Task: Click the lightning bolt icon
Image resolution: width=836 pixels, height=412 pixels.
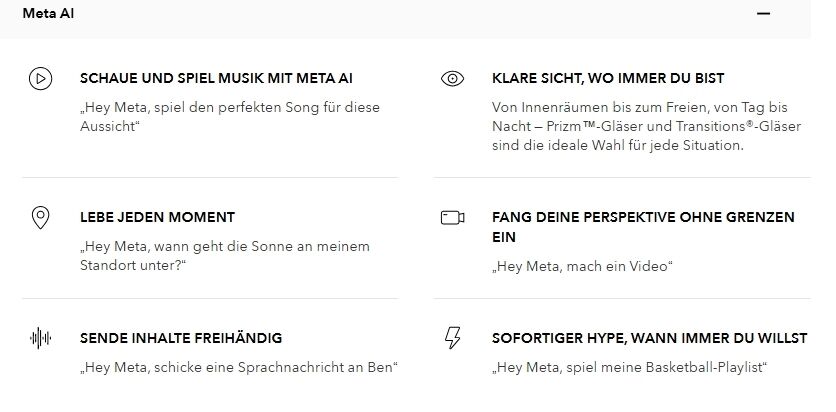Action: click(x=452, y=338)
